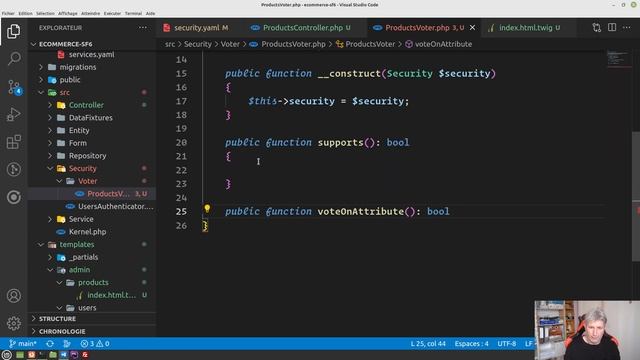The height and width of the screenshot is (360, 640).
Task: Open the Accounts icon in activity bar
Action: coord(13,296)
